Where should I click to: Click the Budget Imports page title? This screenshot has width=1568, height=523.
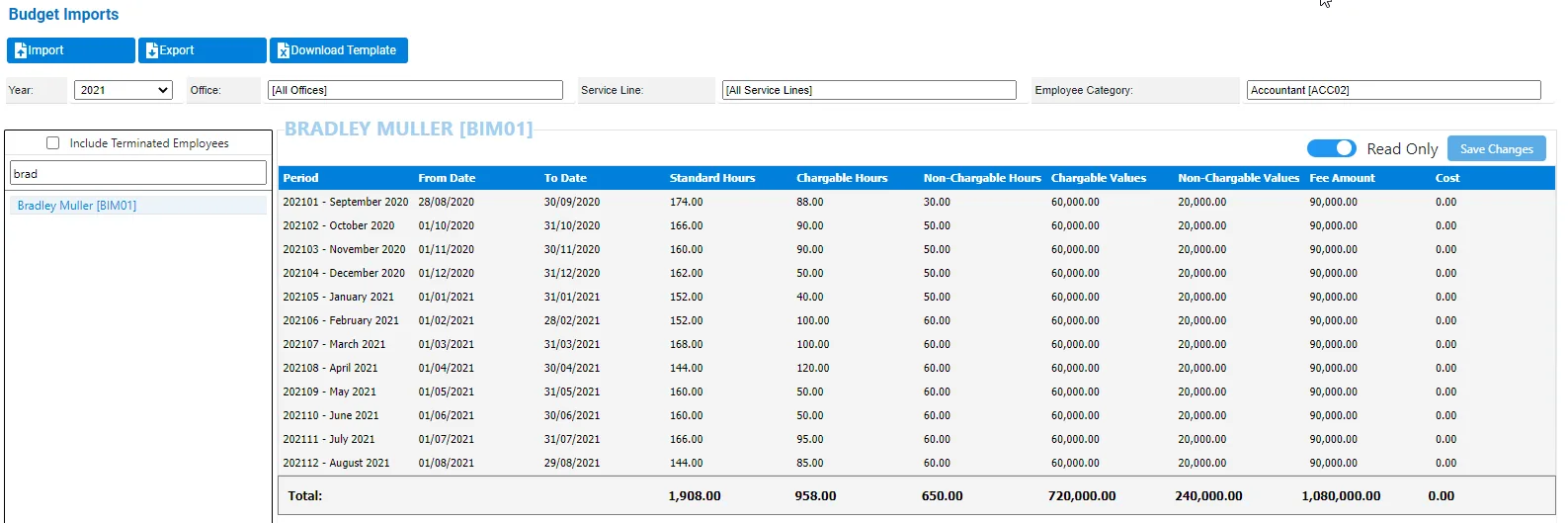click(63, 14)
